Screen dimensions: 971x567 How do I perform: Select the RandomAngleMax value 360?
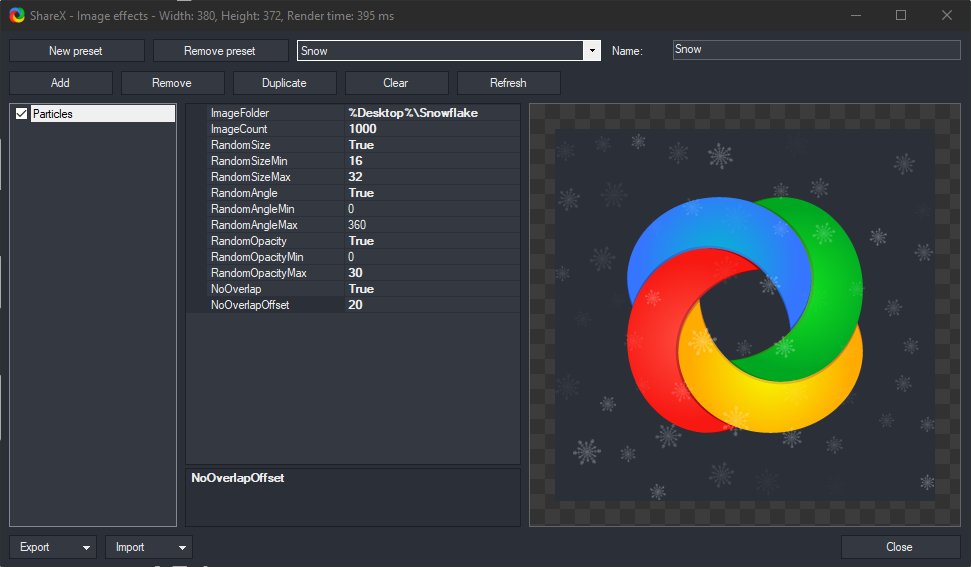(x=432, y=225)
